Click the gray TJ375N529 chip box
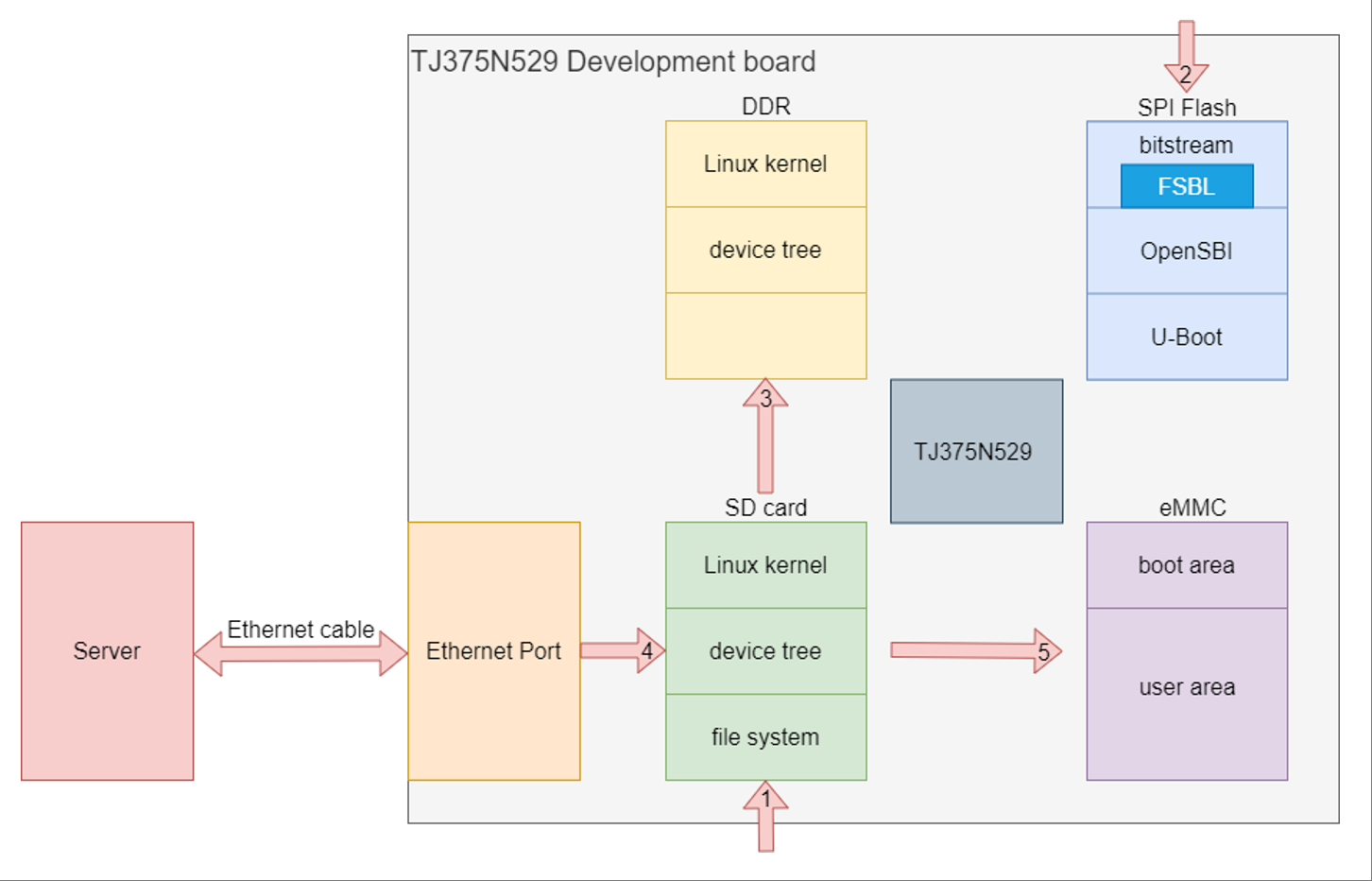 click(x=975, y=451)
